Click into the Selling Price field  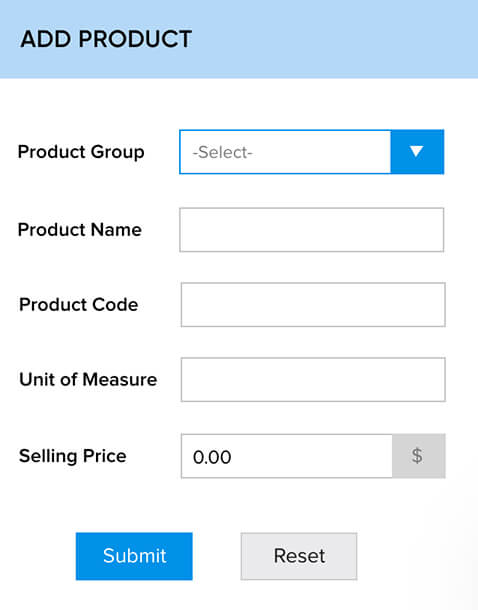(x=287, y=456)
